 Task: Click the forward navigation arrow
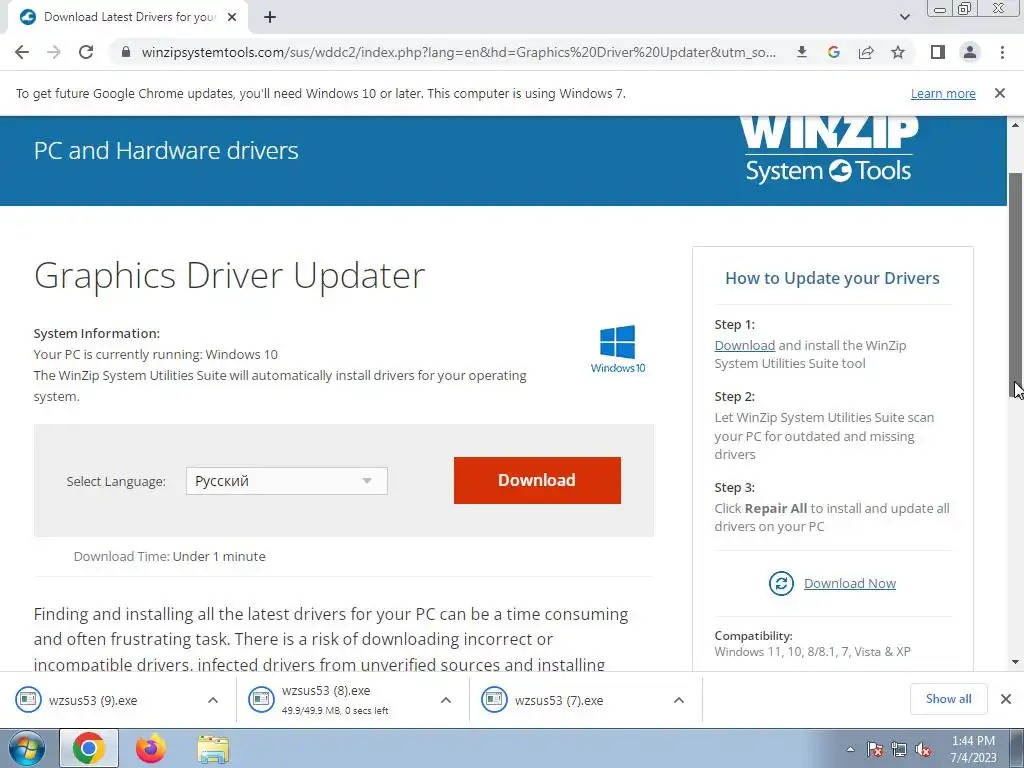click(x=54, y=52)
